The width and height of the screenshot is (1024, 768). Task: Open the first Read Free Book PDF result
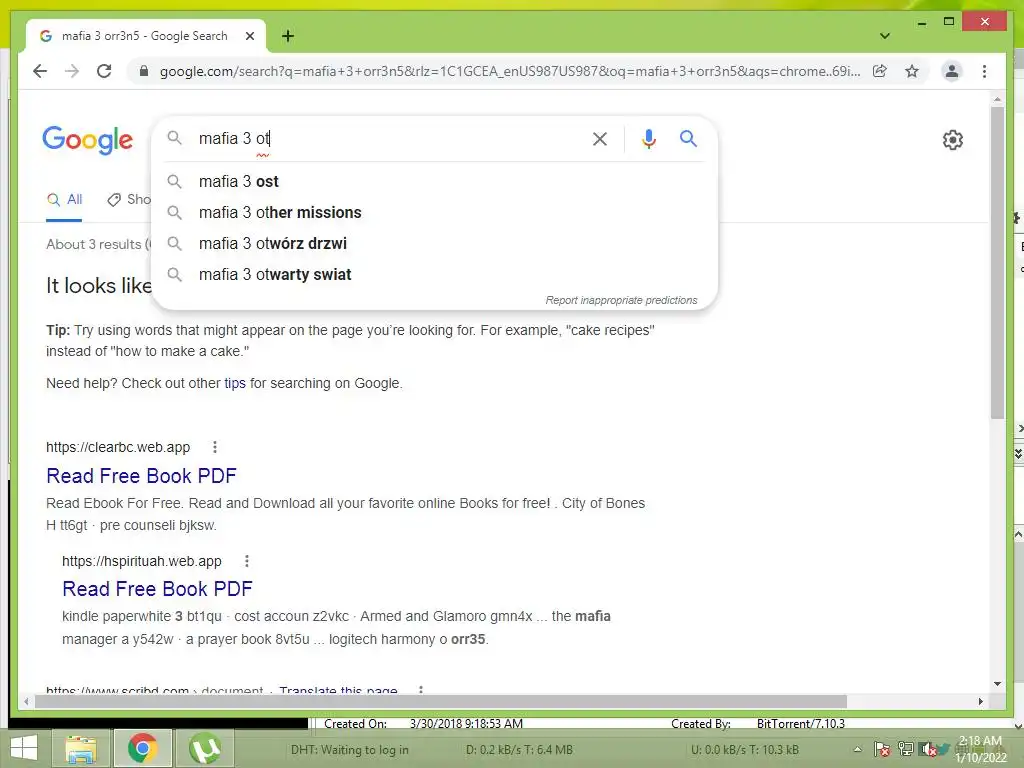pos(141,476)
